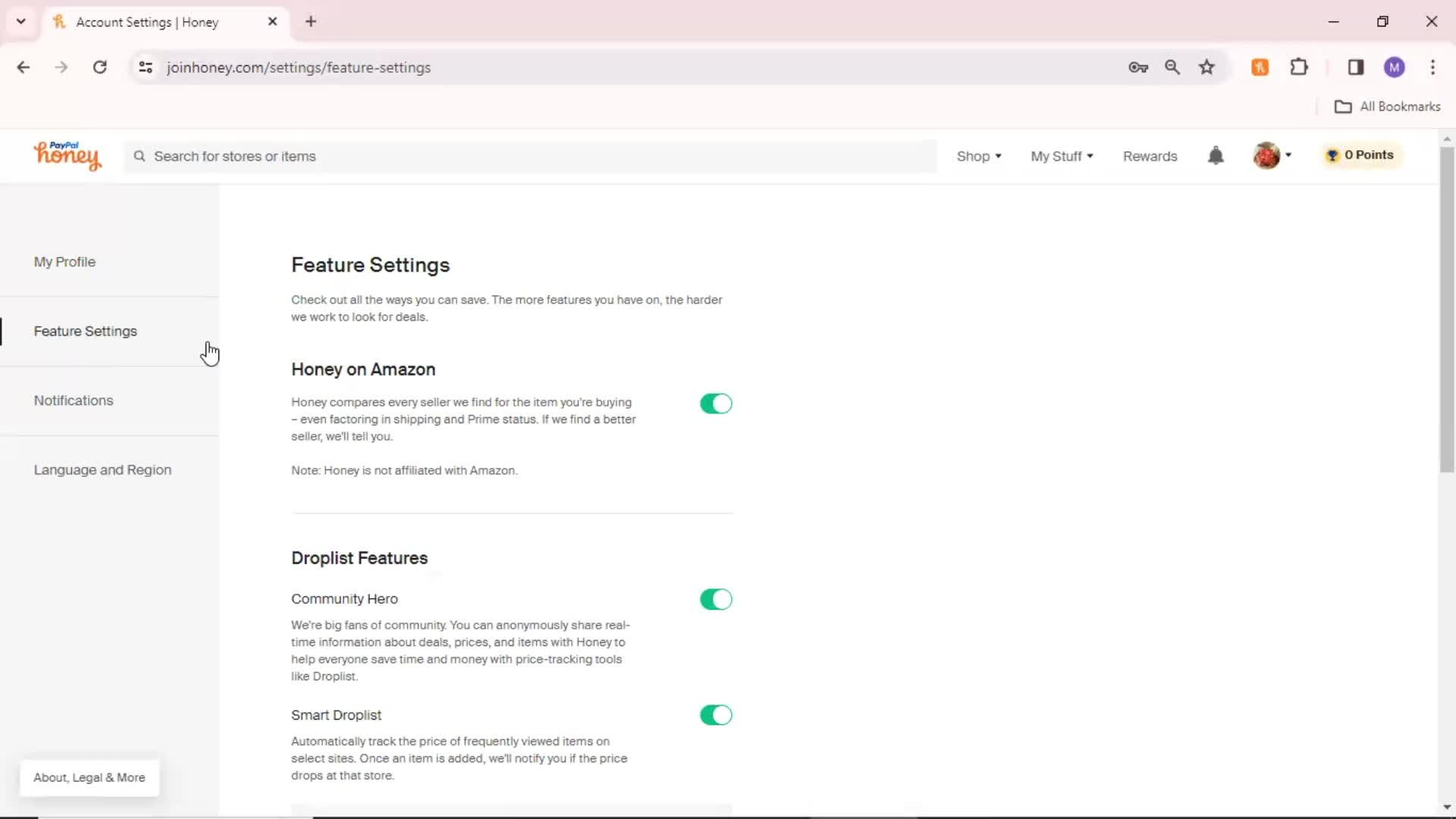Turn off the Community Hero toggle
This screenshot has width=1456, height=819.
(716, 599)
